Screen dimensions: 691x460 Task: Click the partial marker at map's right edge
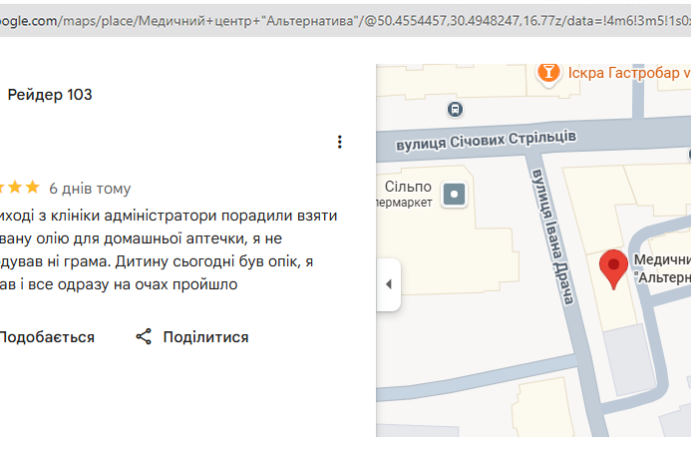point(688,154)
